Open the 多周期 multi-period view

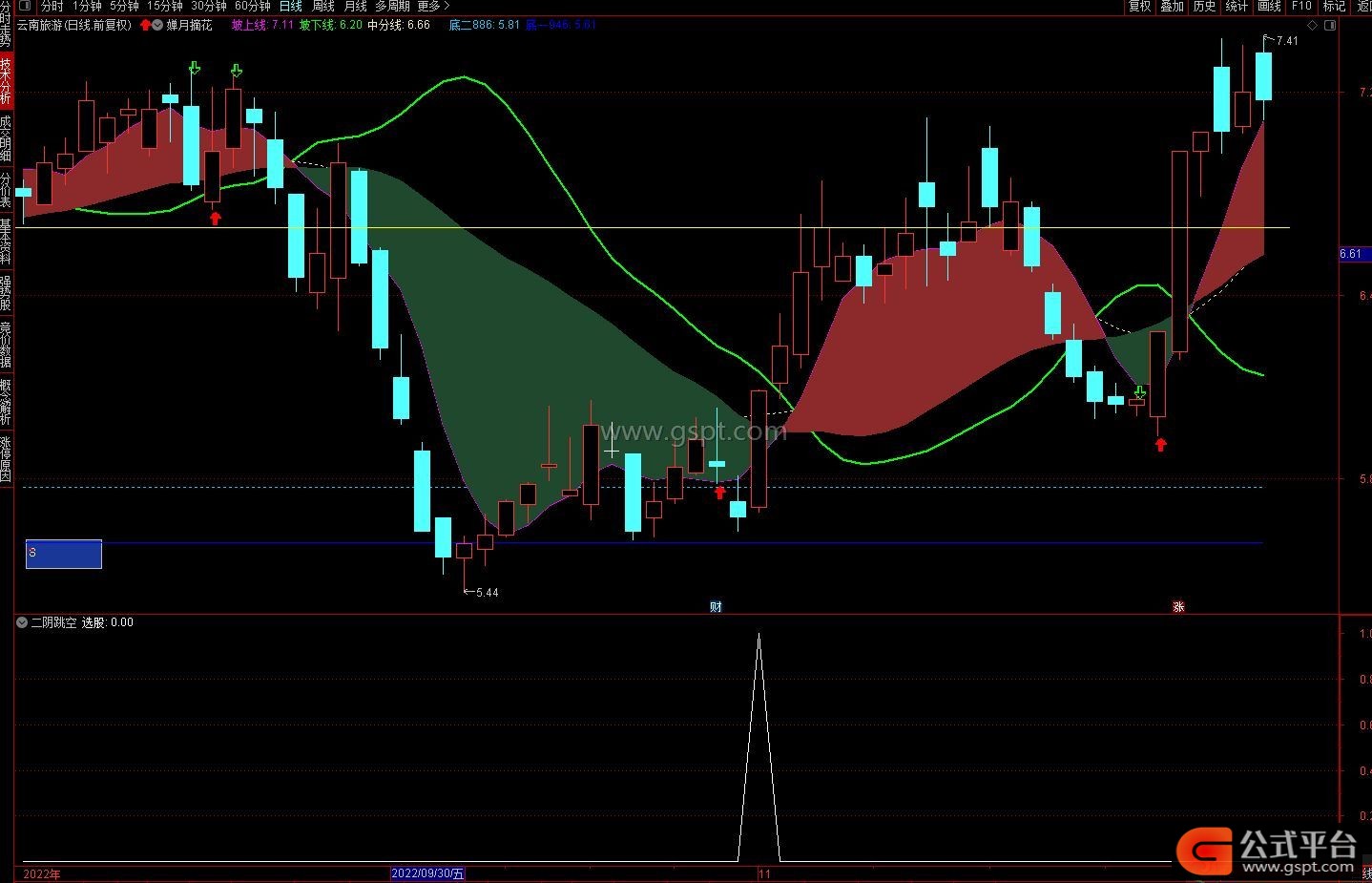pyautogui.click(x=392, y=6)
